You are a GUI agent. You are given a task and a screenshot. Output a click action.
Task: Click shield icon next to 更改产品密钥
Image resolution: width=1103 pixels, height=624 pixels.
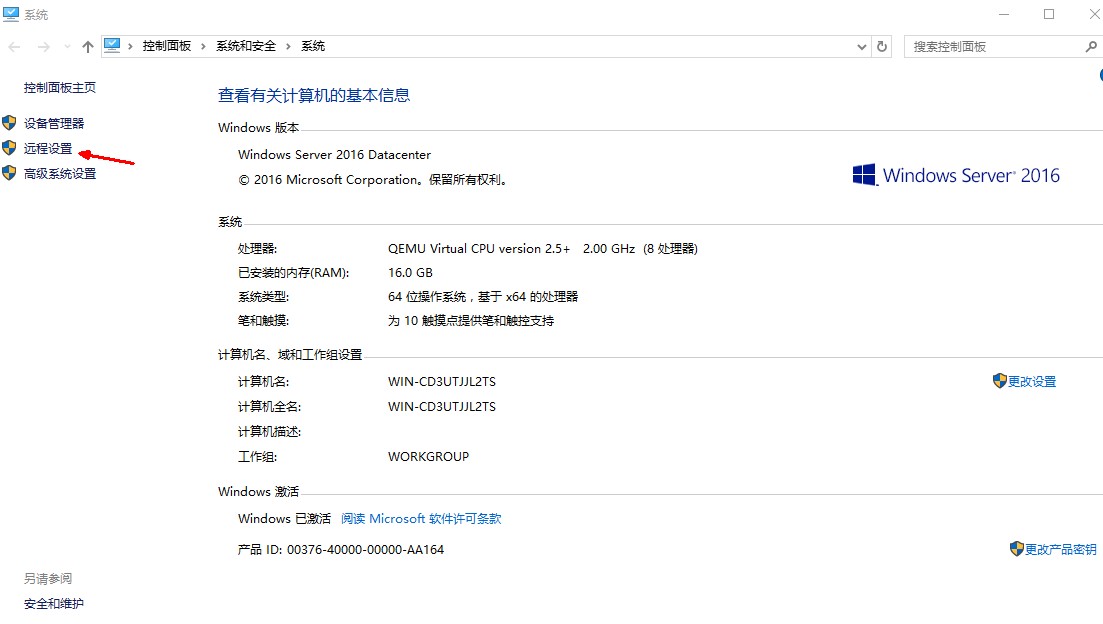tap(1016, 549)
